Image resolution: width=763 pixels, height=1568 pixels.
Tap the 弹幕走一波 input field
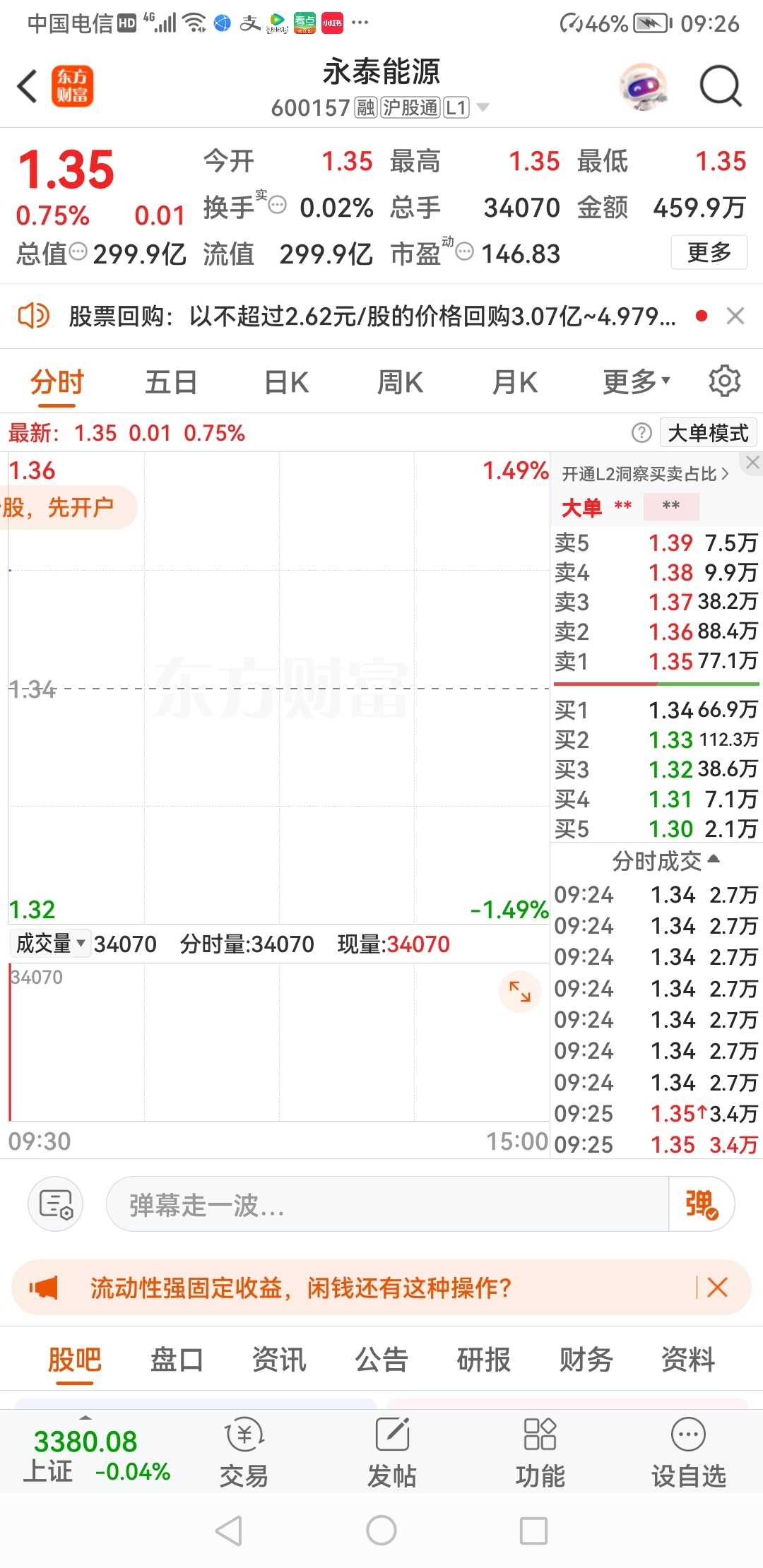coord(387,1204)
